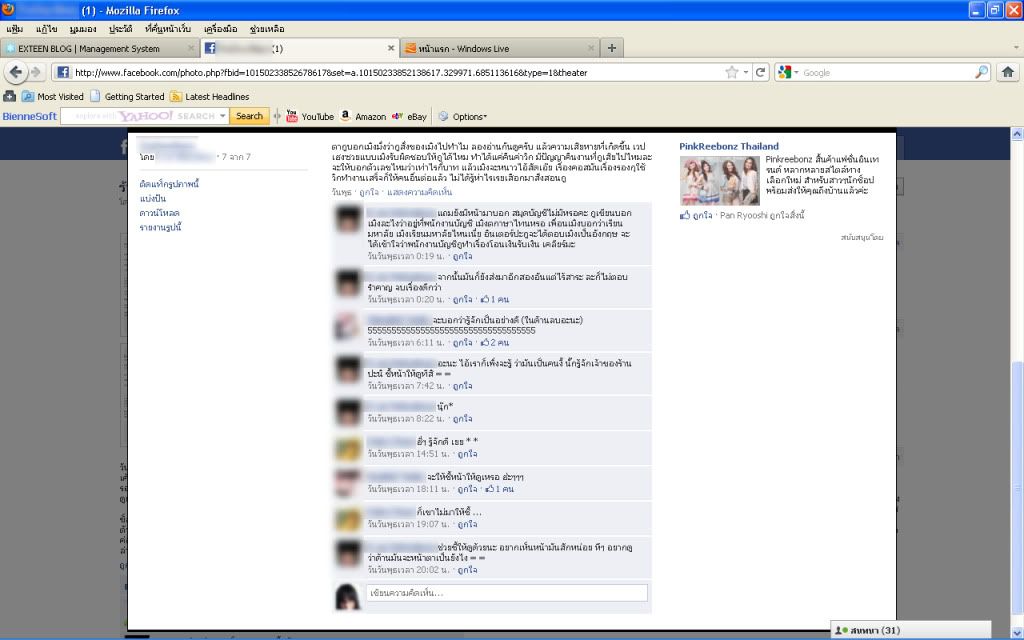Image resolution: width=1024 pixels, height=640 pixels.
Task: Close the Windows Live tab
Action: [x=591, y=48]
